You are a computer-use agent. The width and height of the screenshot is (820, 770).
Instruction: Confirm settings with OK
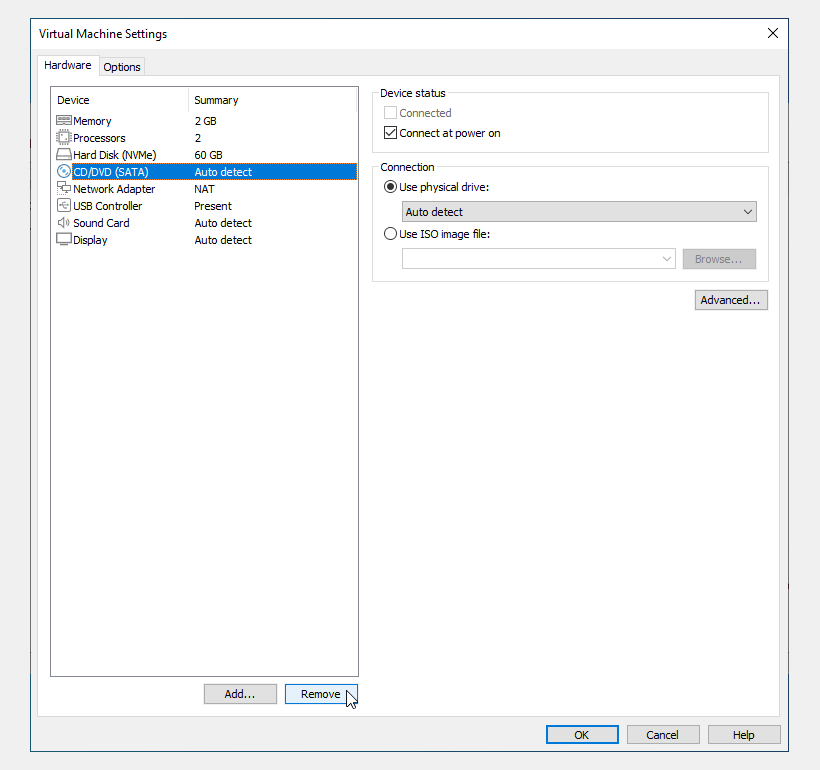pyautogui.click(x=582, y=735)
